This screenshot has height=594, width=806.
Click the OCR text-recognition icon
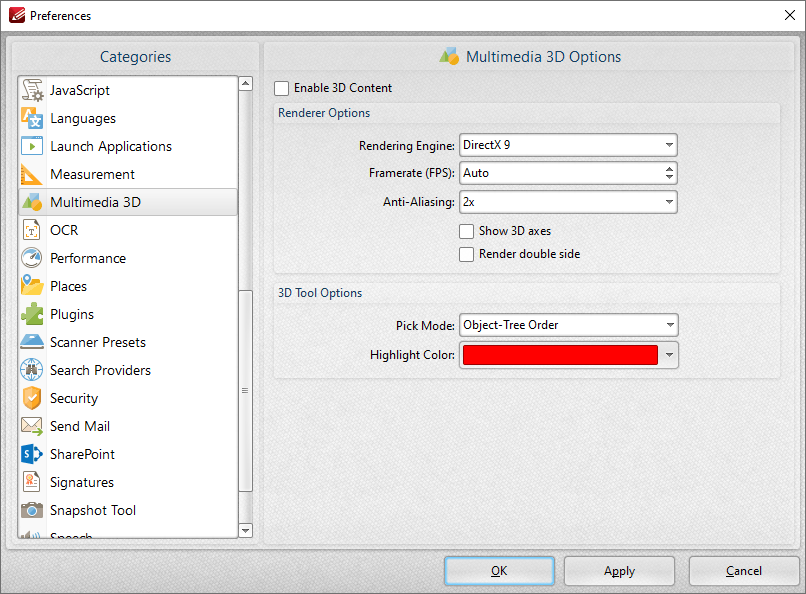pos(32,230)
